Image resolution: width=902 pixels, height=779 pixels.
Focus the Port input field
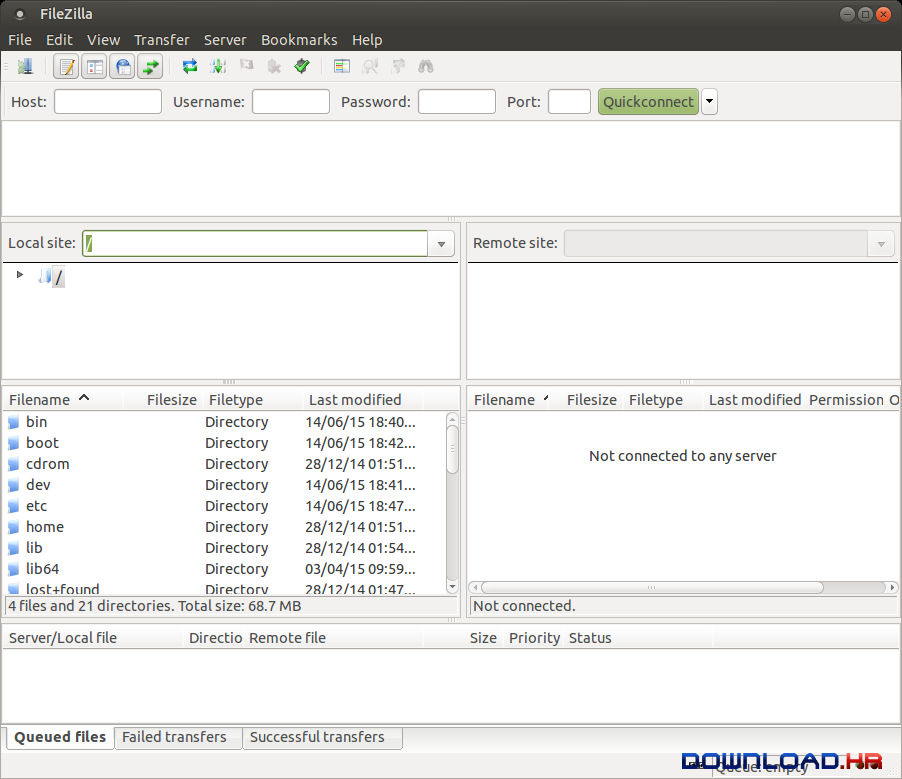(570, 102)
